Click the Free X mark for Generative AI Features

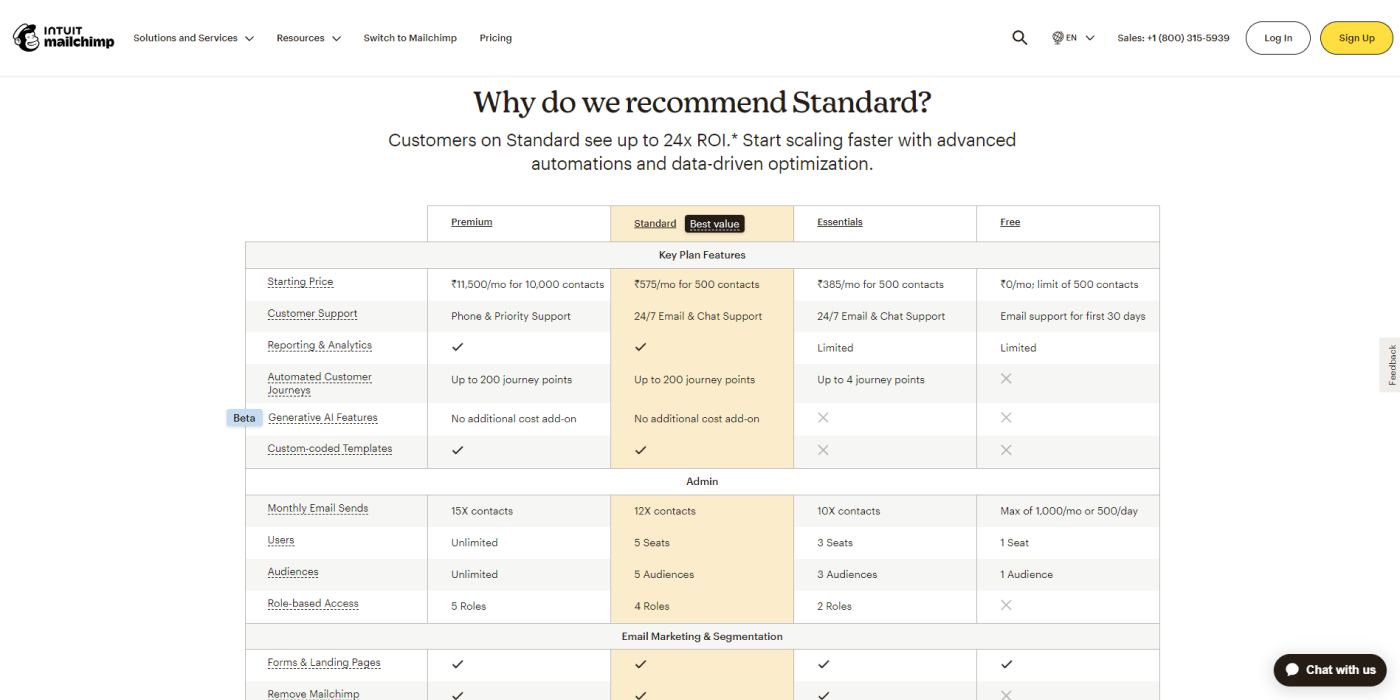point(1006,418)
